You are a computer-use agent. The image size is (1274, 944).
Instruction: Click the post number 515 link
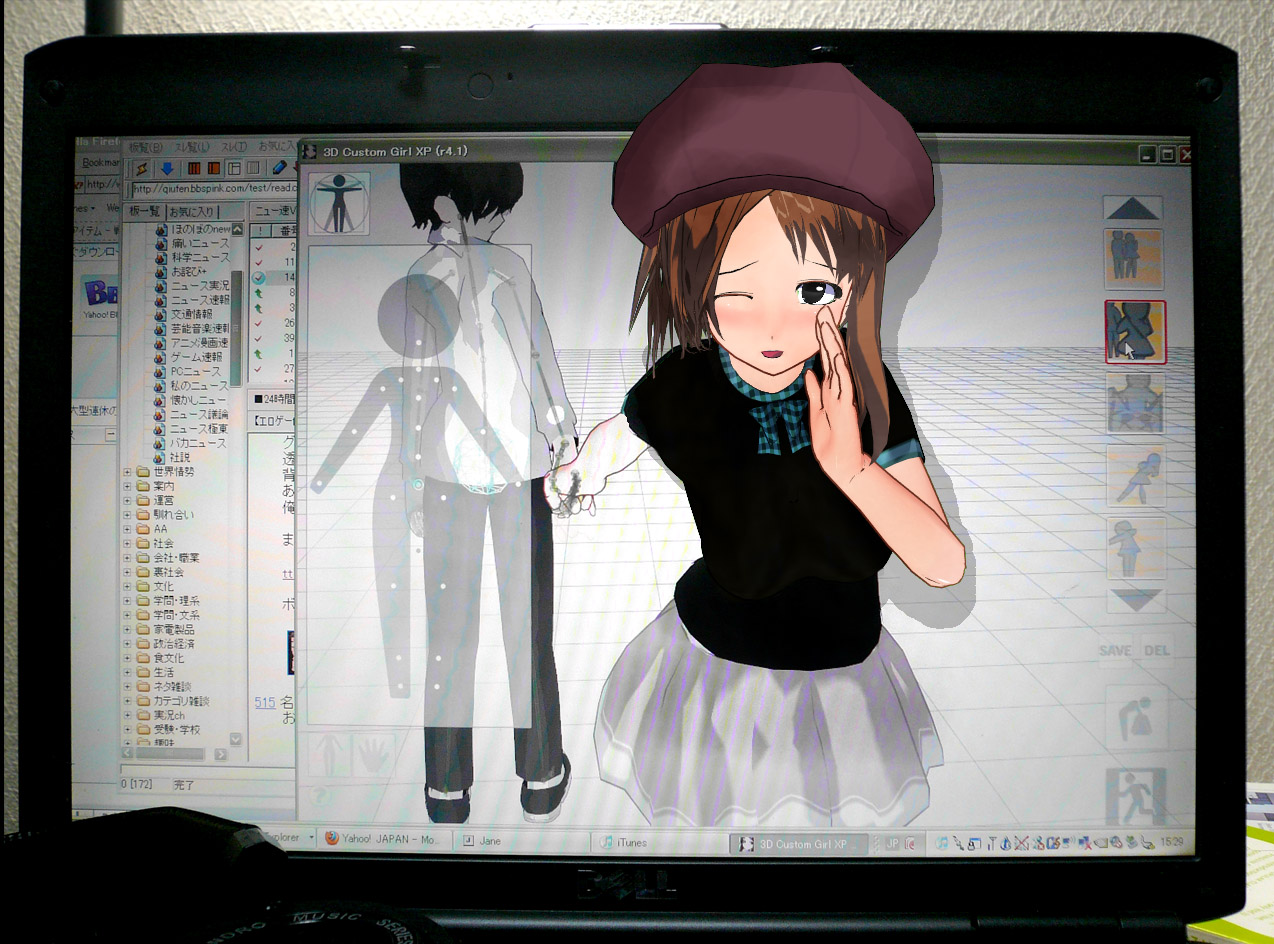[264, 703]
